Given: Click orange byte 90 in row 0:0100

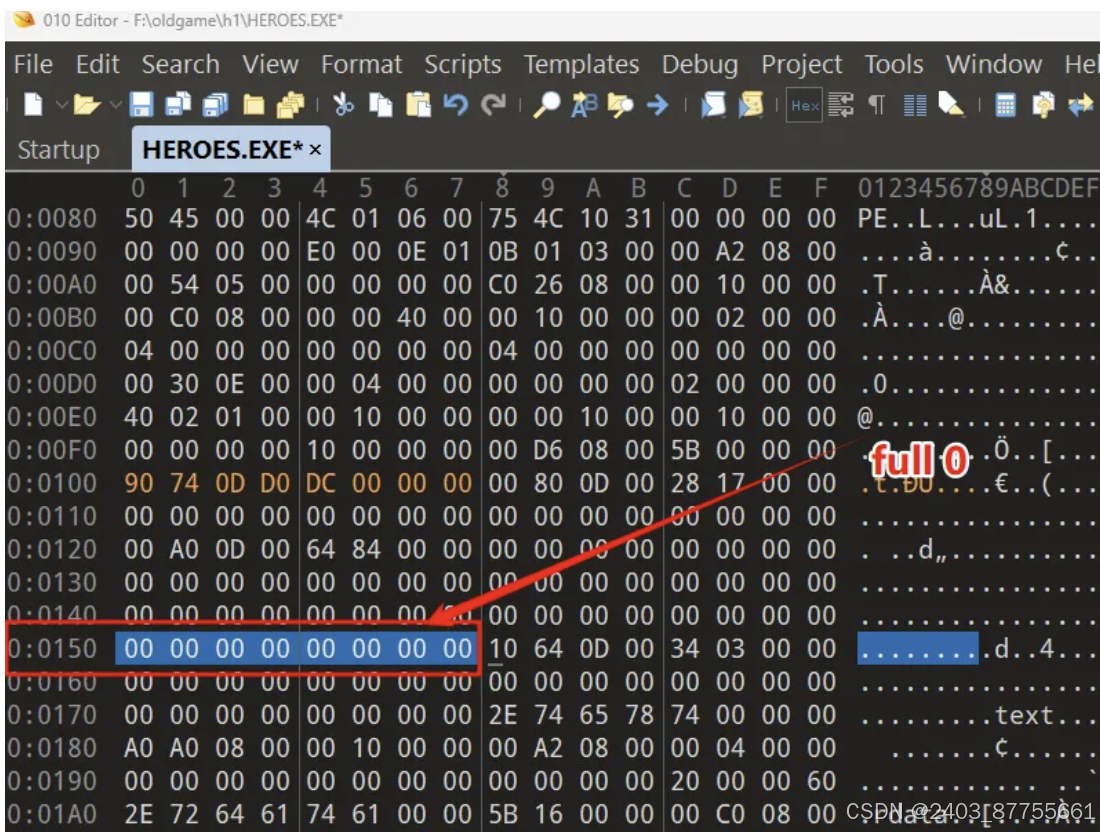Looking at the screenshot, I should pyautogui.click(x=138, y=483).
